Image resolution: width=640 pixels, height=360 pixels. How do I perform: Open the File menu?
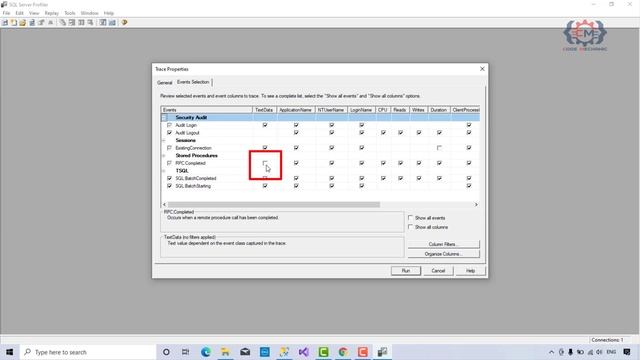point(7,13)
